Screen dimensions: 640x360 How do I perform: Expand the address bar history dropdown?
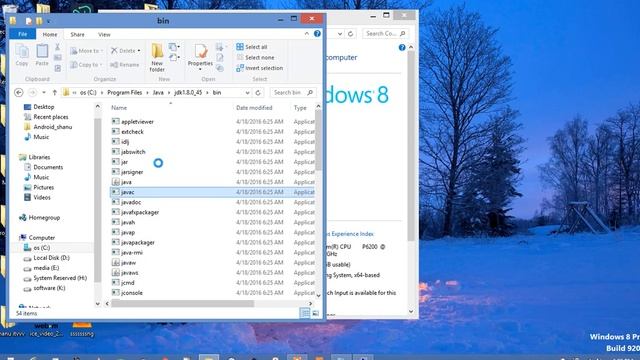click(247, 93)
